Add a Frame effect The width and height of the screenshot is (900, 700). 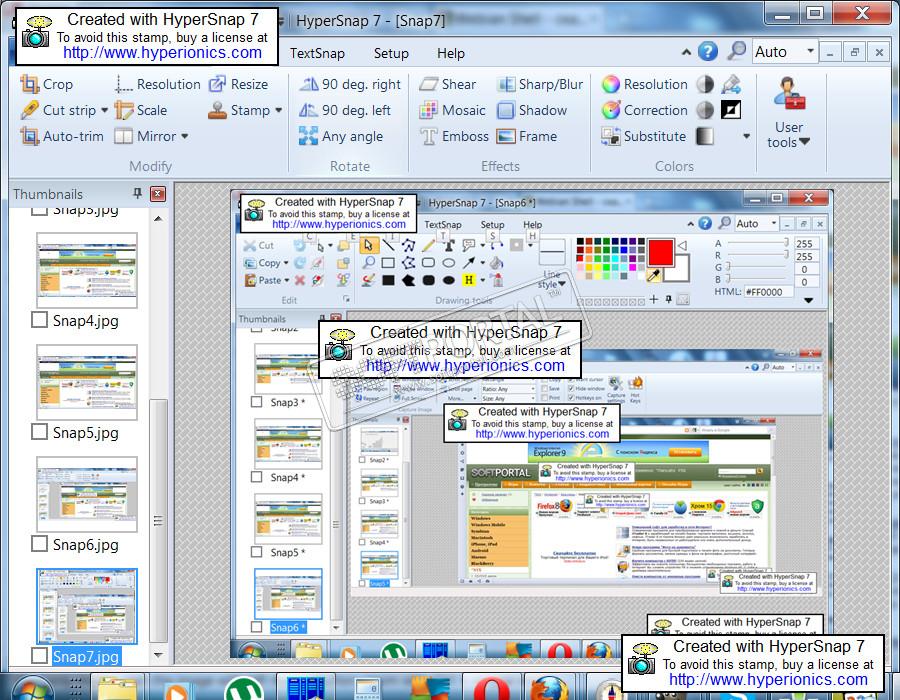(x=527, y=137)
